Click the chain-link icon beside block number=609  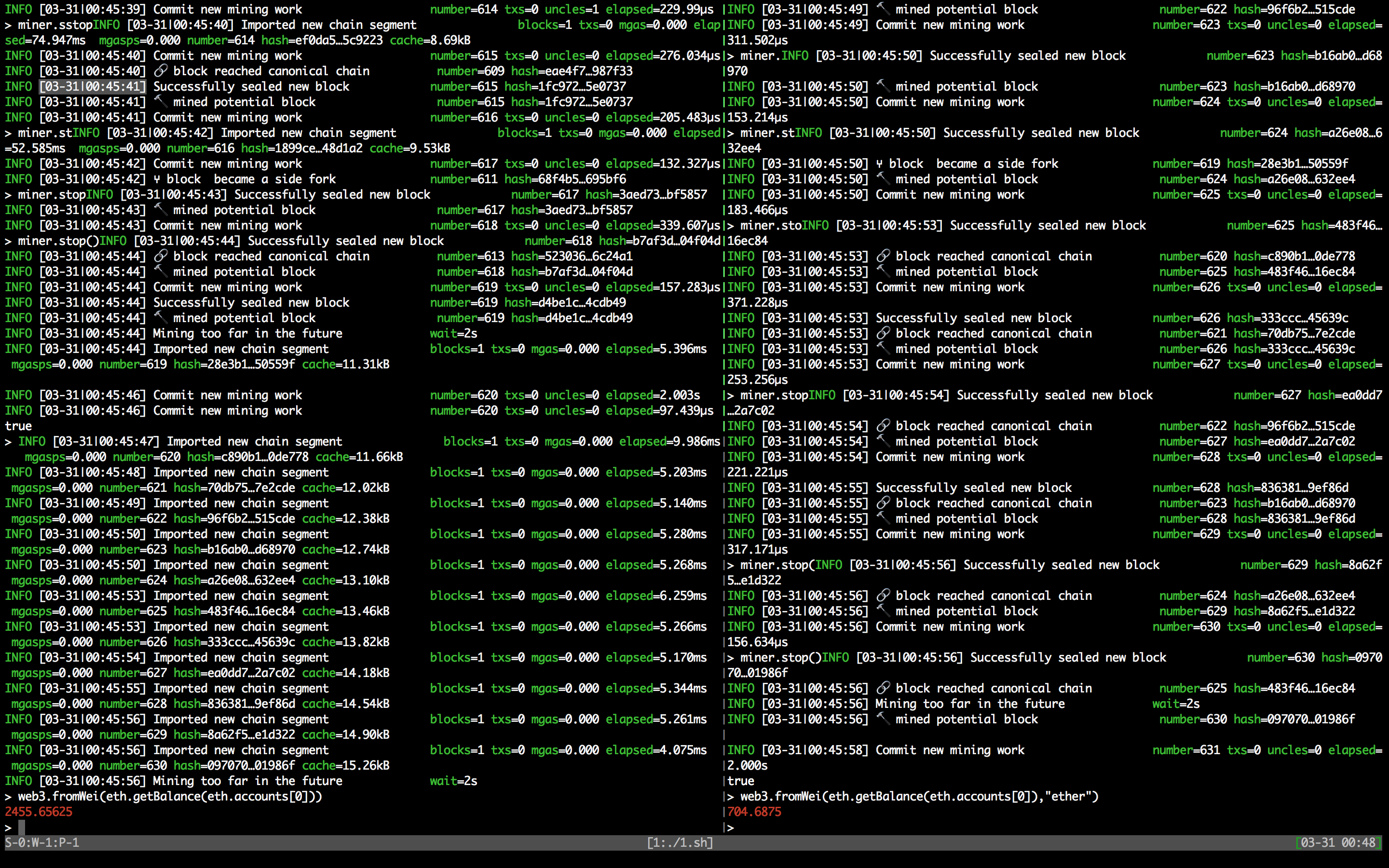161,70
